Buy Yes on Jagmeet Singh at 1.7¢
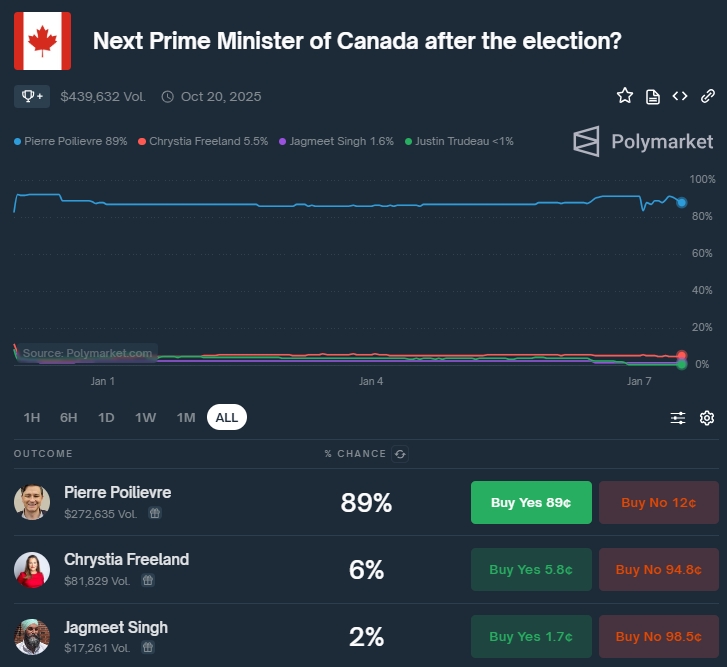 (x=531, y=636)
